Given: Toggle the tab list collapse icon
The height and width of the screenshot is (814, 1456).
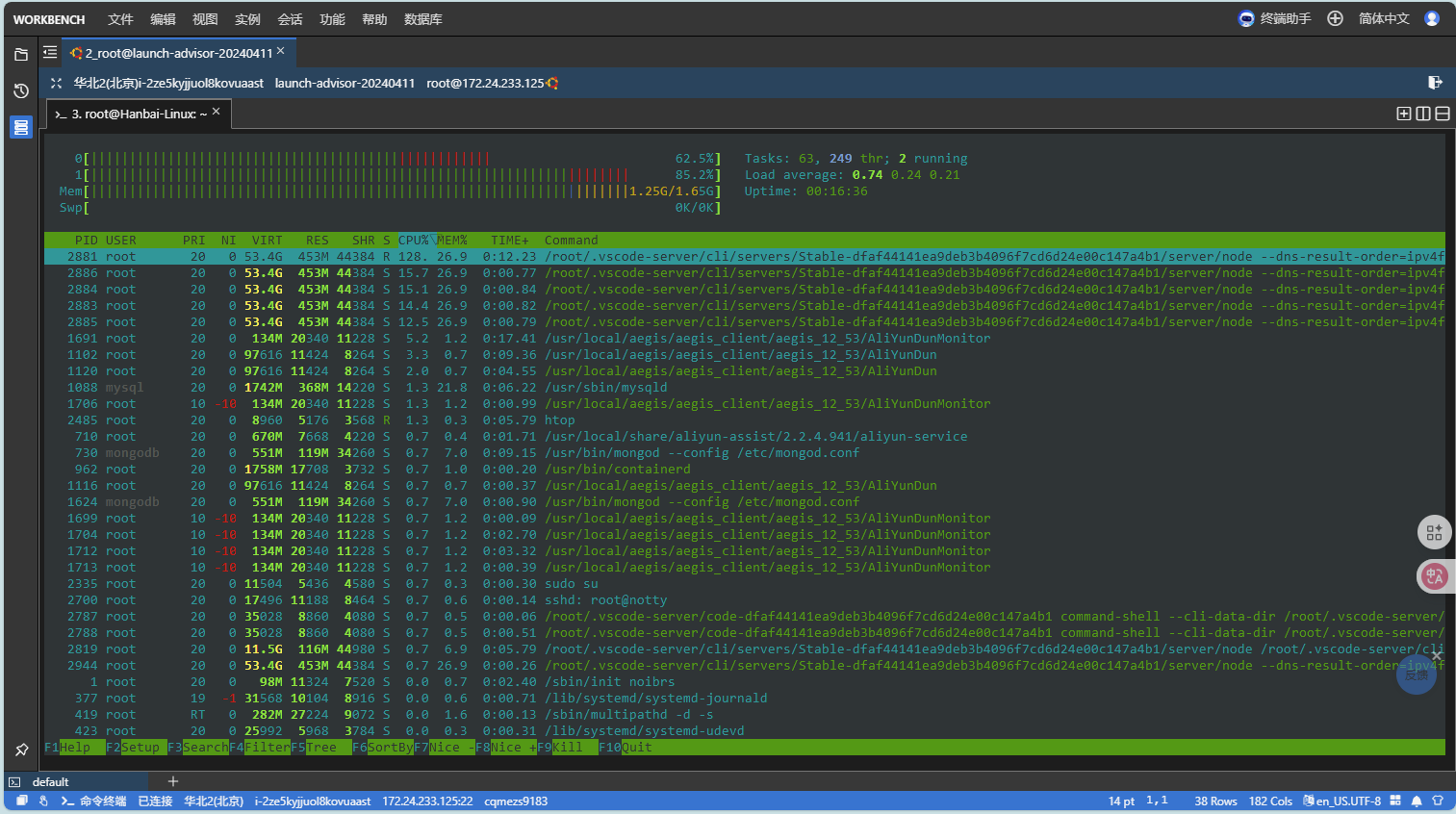Looking at the screenshot, I should pyautogui.click(x=50, y=53).
